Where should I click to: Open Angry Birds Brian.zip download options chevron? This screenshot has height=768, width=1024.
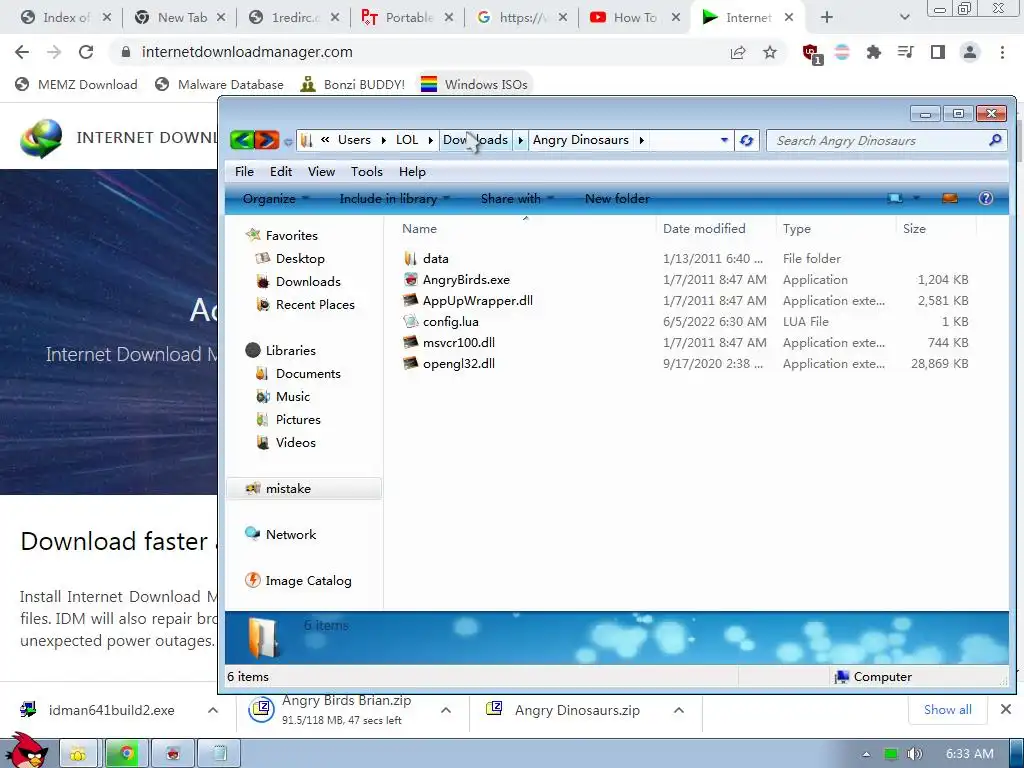[445, 710]
